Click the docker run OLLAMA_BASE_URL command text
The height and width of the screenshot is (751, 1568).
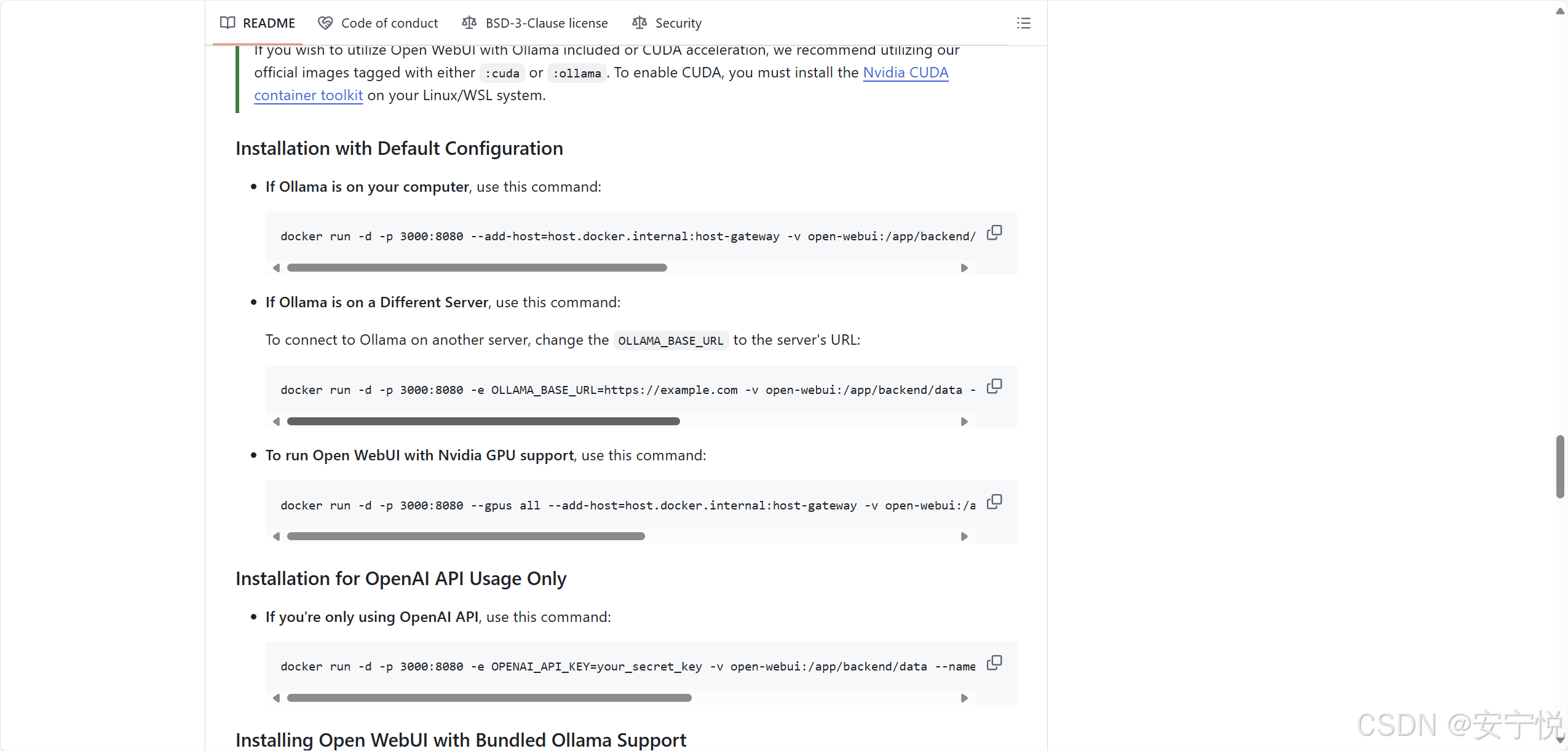point(628,390)
